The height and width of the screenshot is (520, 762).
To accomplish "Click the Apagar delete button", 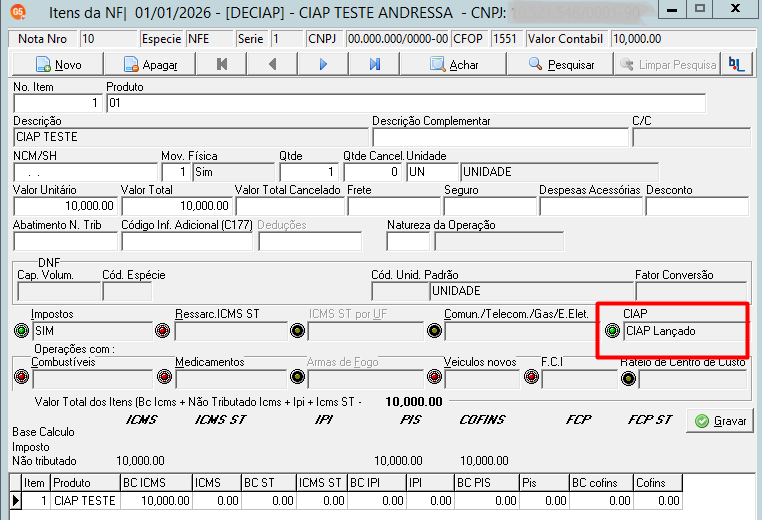I will [x=150, y=65].
